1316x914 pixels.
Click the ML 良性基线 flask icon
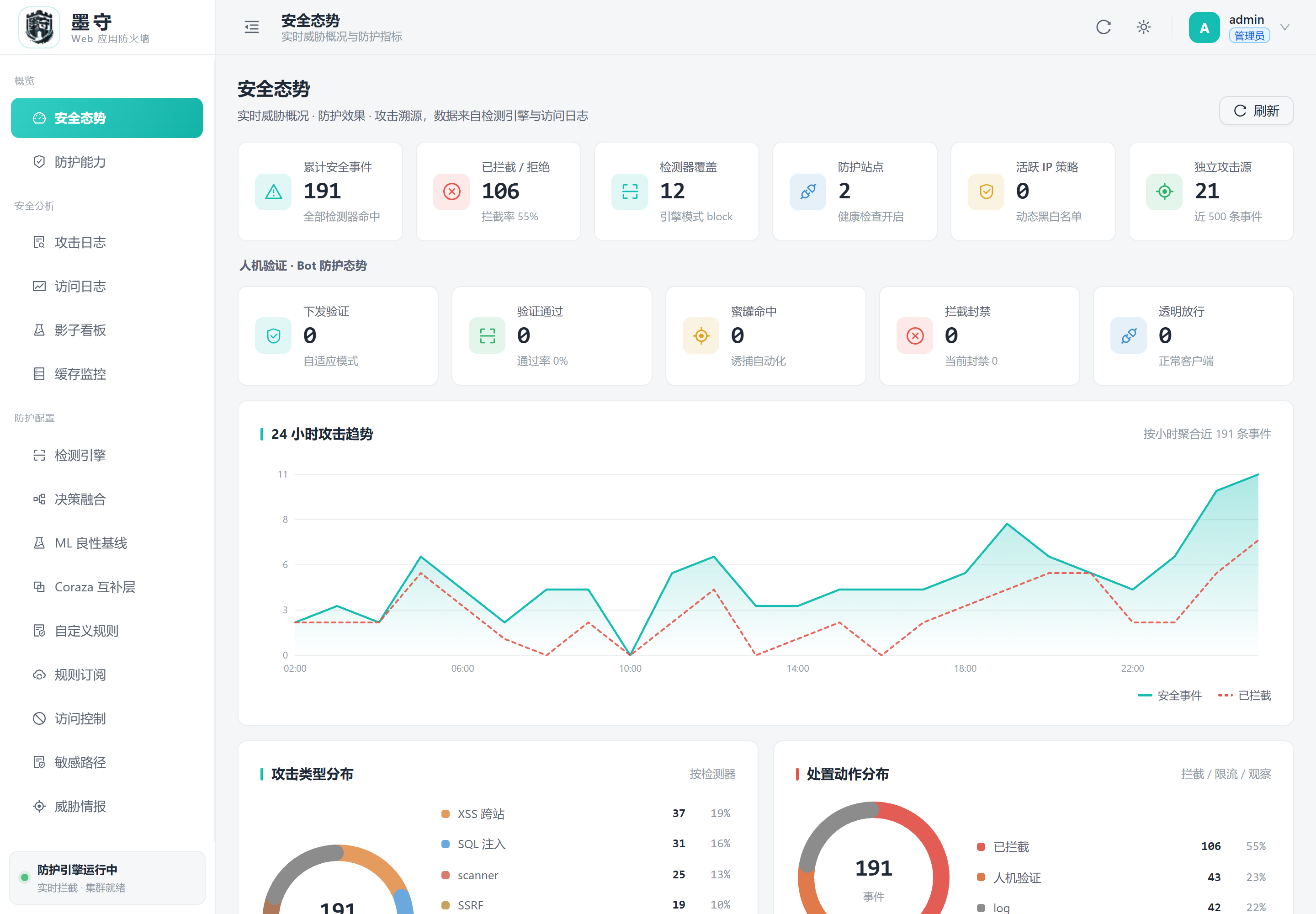[39, 543]
